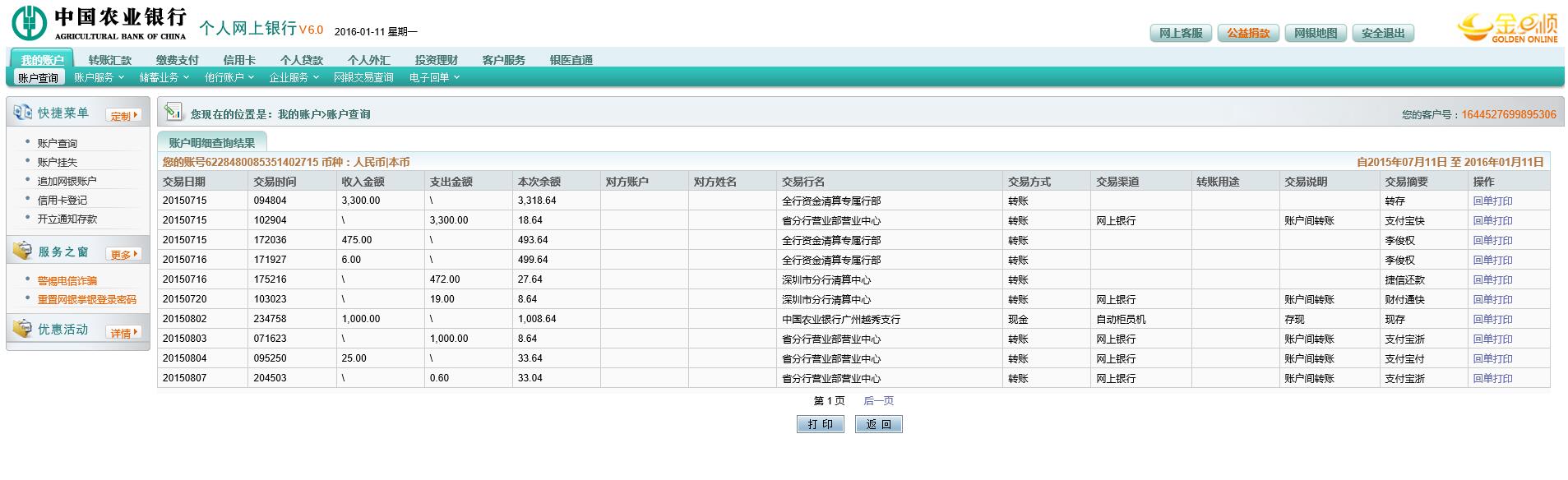Image resolution: width=1568 pixels, height=480 pixels.
Task: Click 回单打印 for the 204503 transaction
Action: 1492,378
